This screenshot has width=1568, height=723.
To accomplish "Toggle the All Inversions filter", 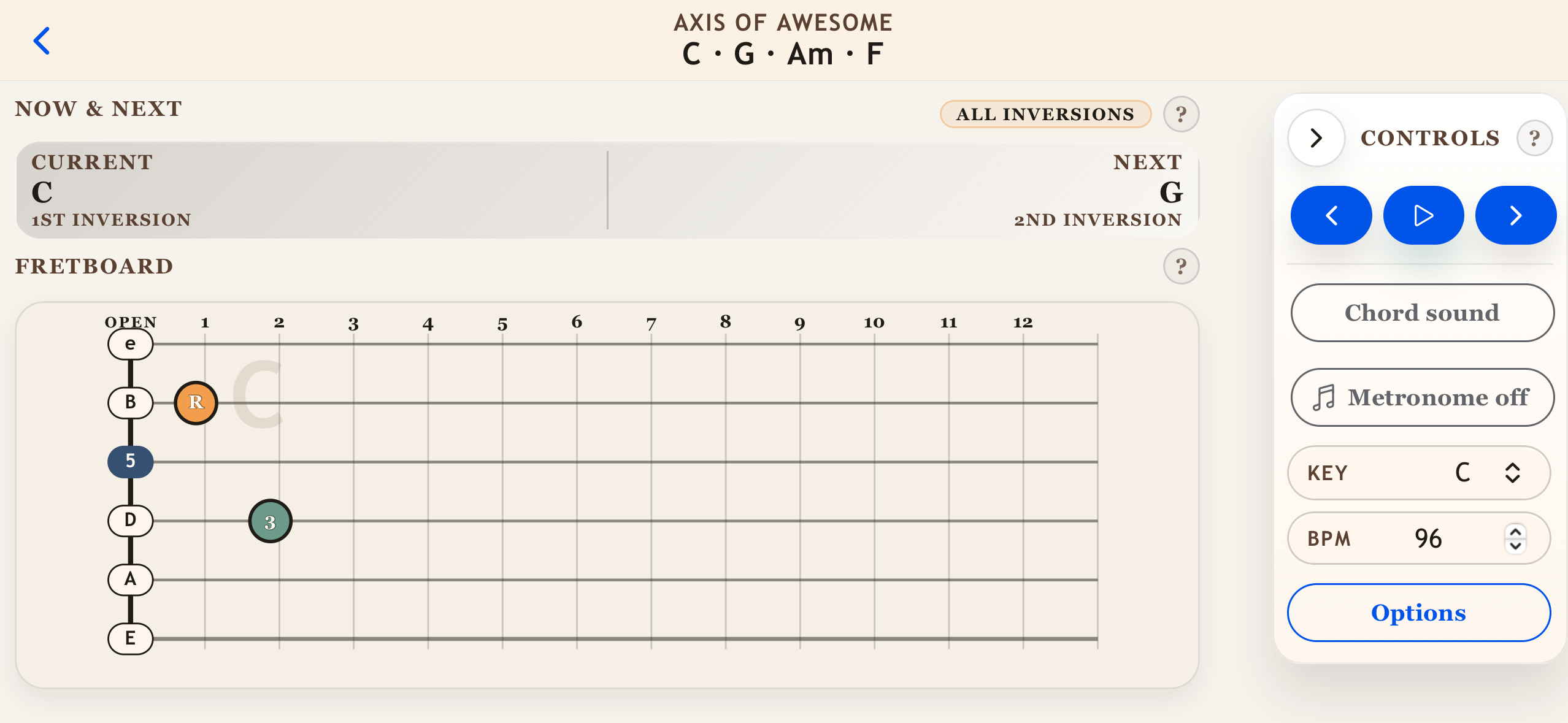I will point(1045,115).
